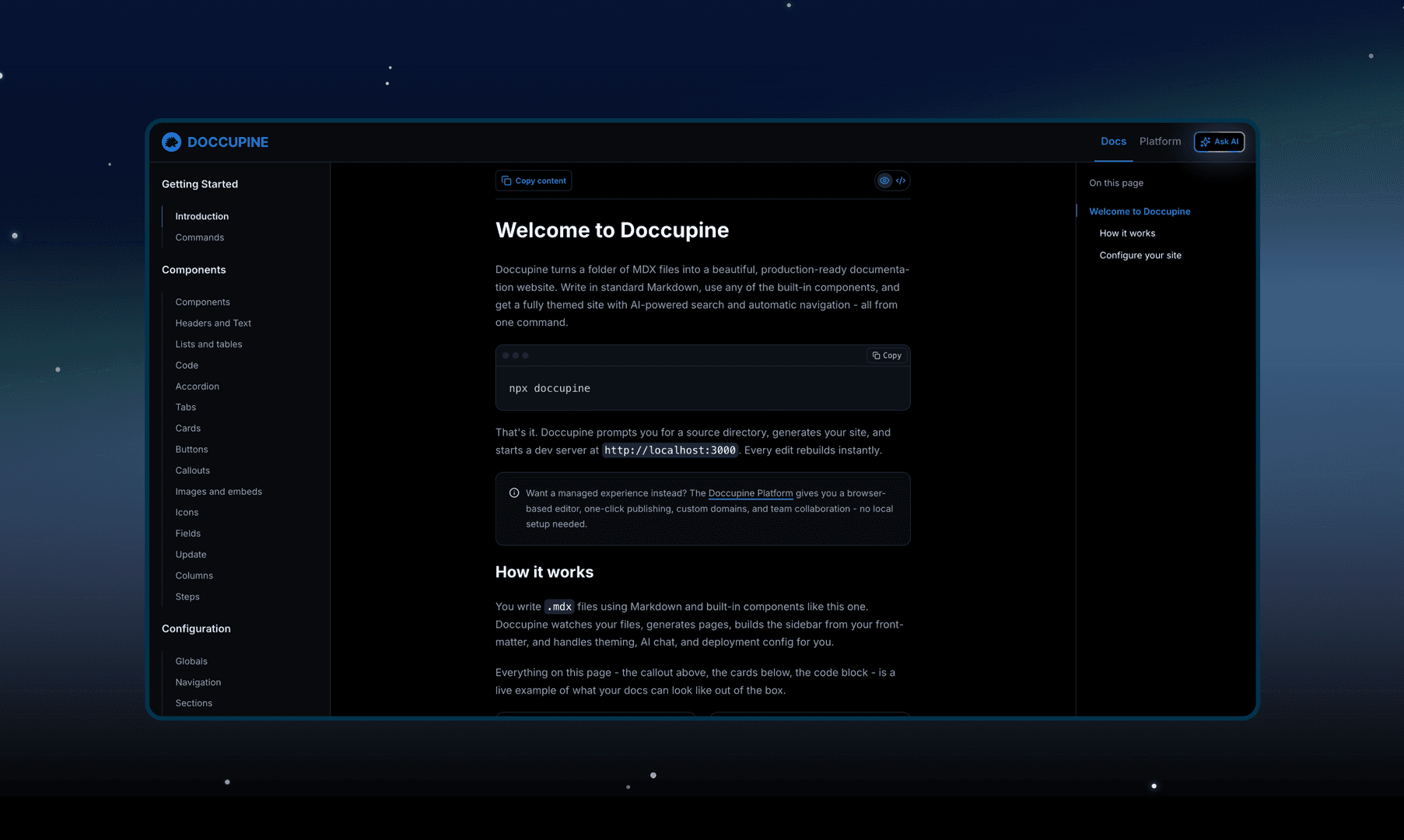Copy the npx doccupine code block
Image resolution: width=1404 pixels, height=840 pixels.
pyautogui.click(x=887, y=355)
